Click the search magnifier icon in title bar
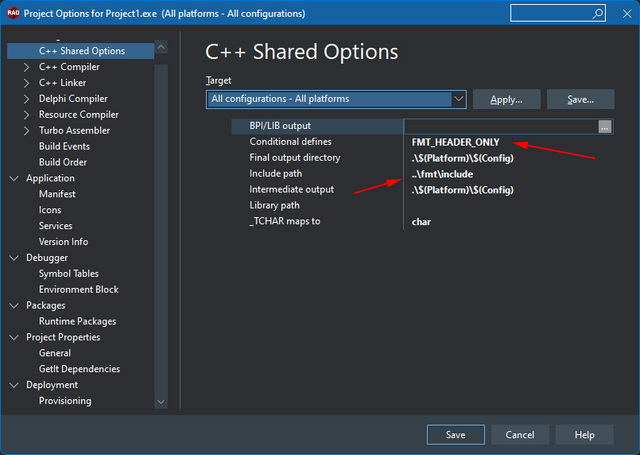 click(x=598, y=13)
